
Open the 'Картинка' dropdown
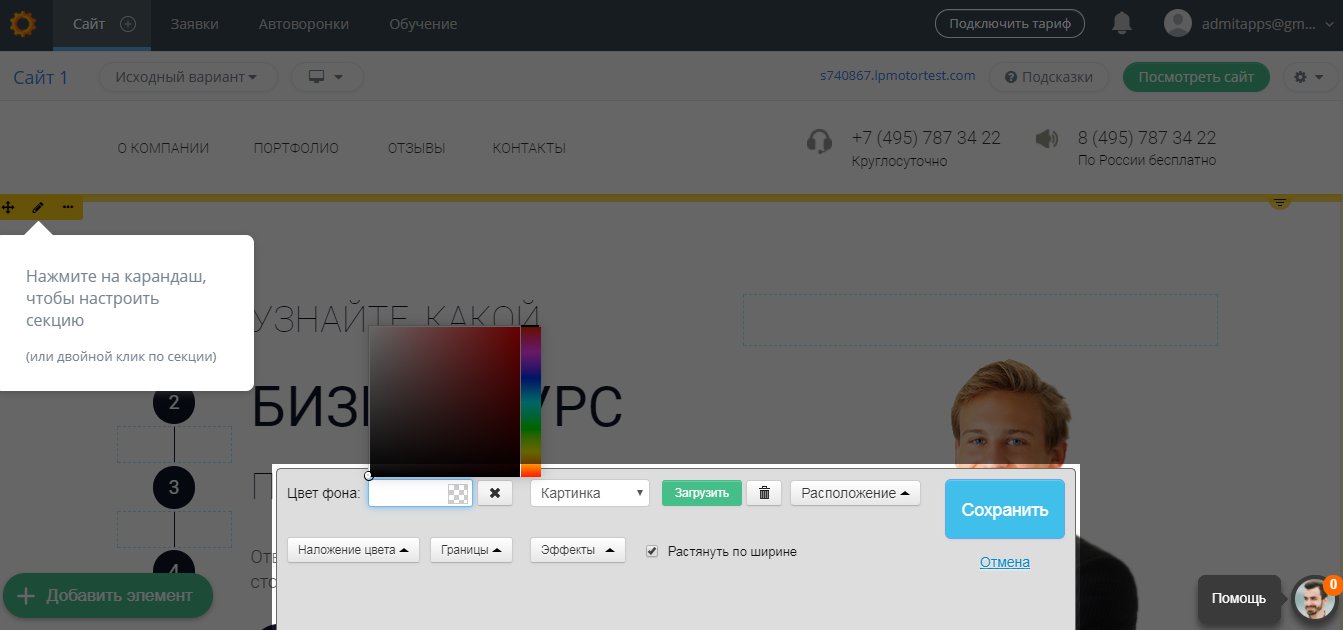point(589,492)
